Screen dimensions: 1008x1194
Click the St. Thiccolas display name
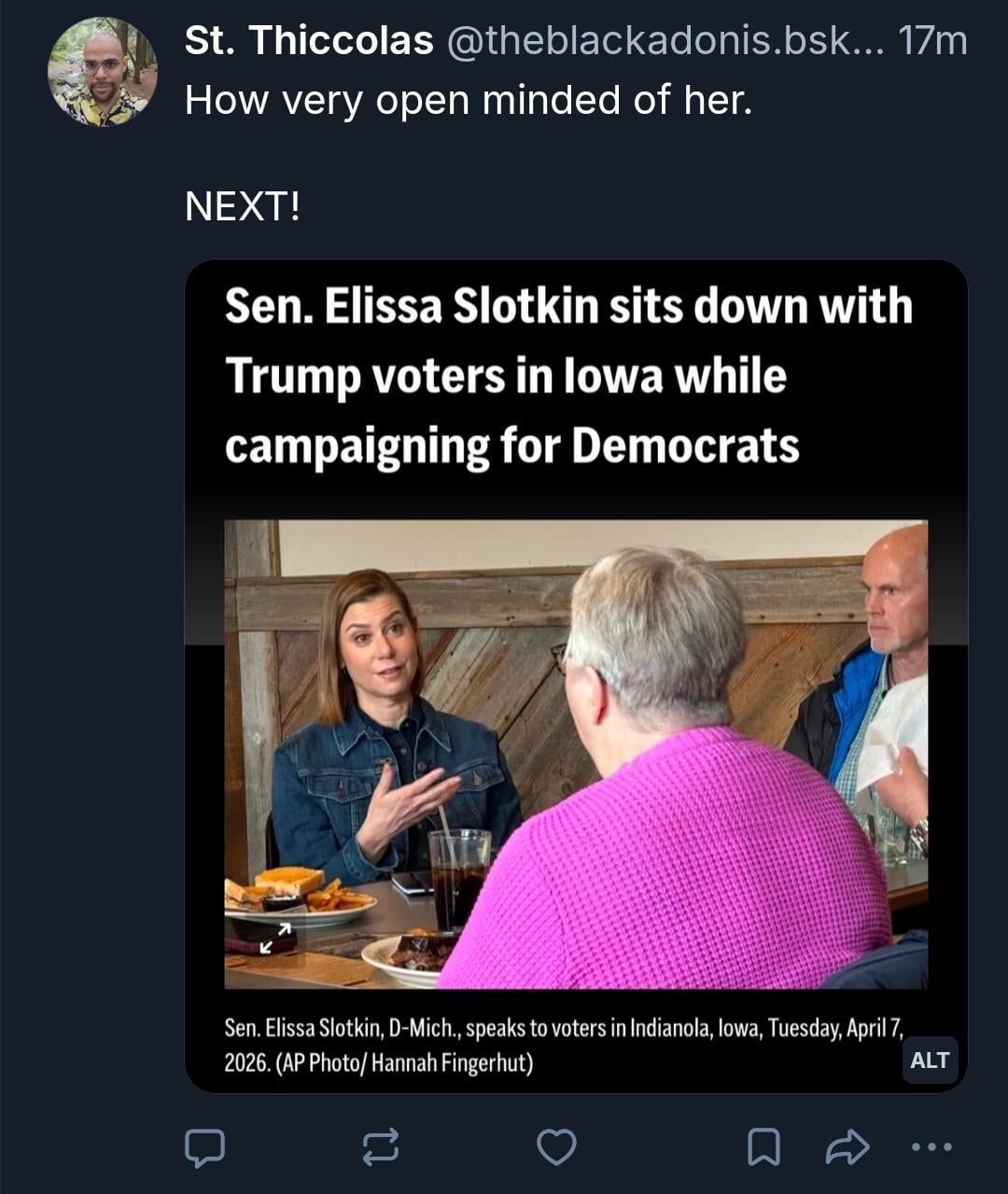(x=309, y=41)
